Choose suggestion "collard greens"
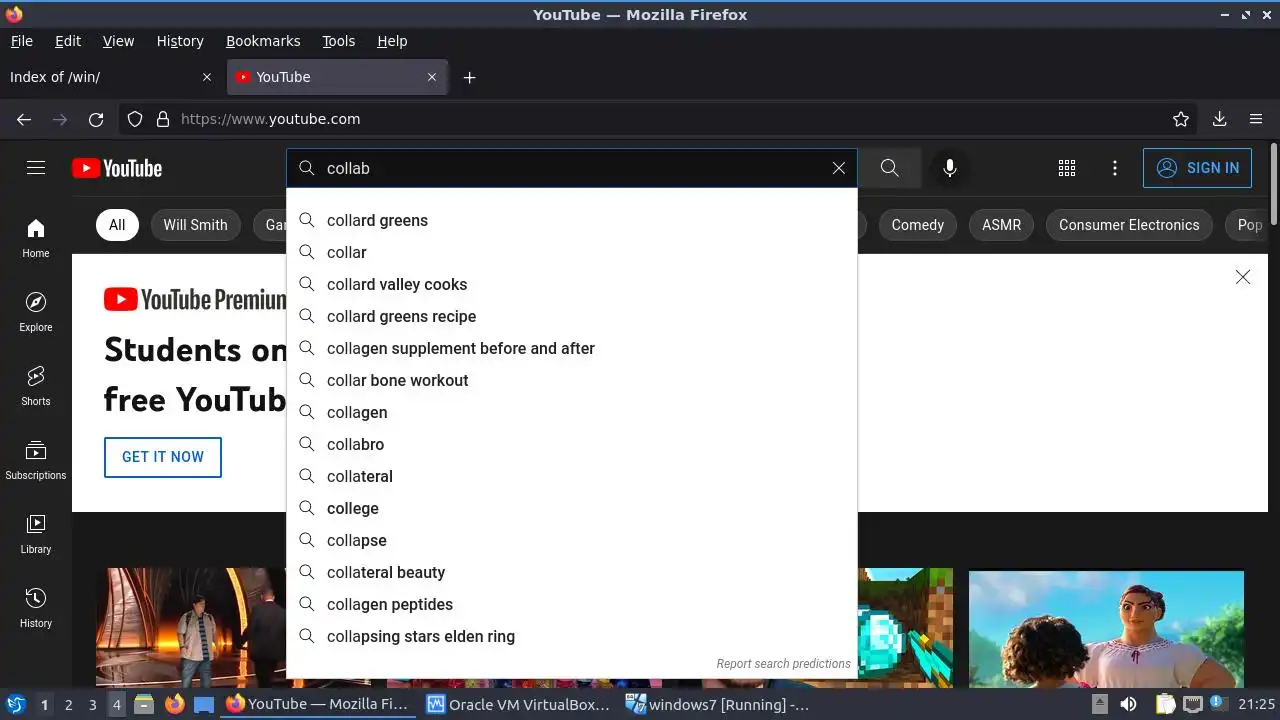 tap(572, 220)
